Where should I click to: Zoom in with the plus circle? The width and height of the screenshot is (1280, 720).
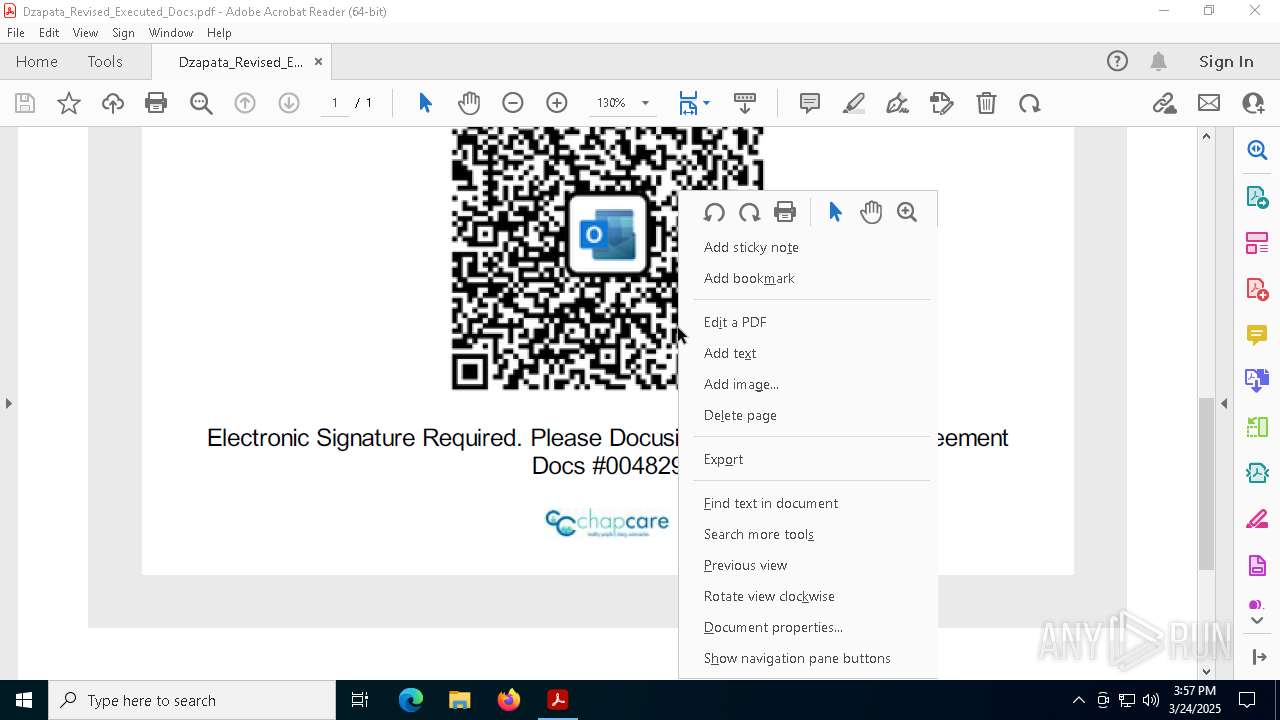pos(557,103)
